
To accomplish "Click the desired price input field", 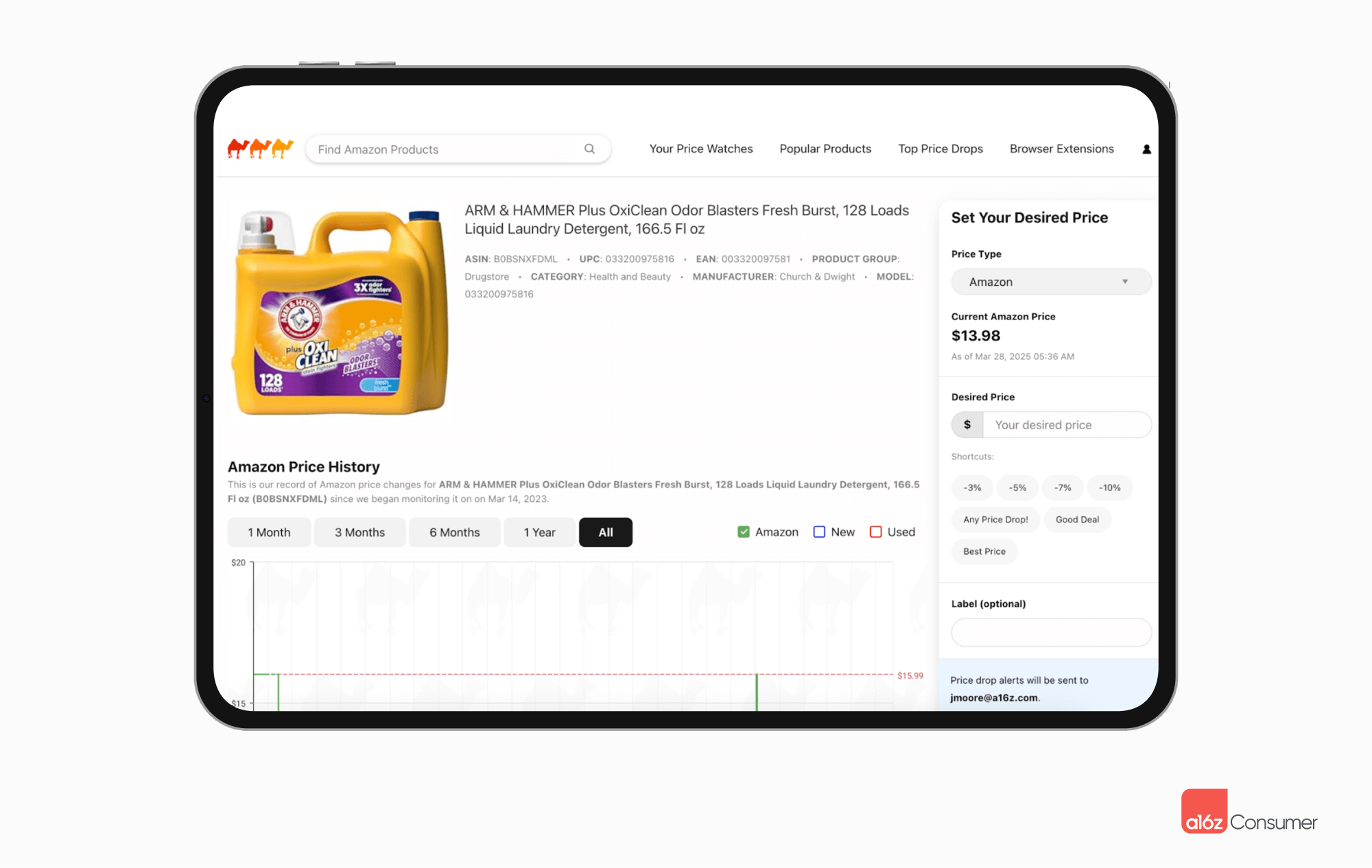I will pyautogui.click(x=1067, y=424).
